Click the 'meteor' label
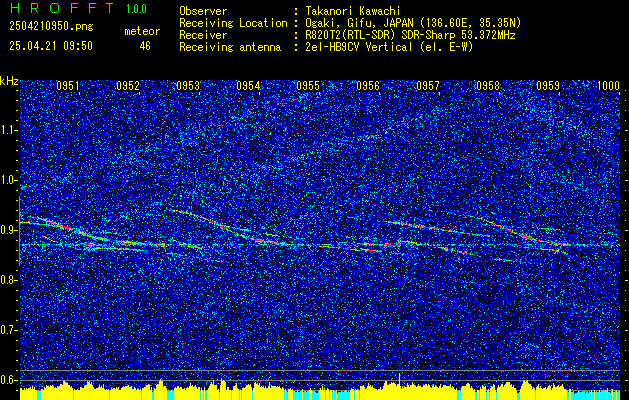The width and height of the screenshot is (629, 400). [x=142, y=31]
